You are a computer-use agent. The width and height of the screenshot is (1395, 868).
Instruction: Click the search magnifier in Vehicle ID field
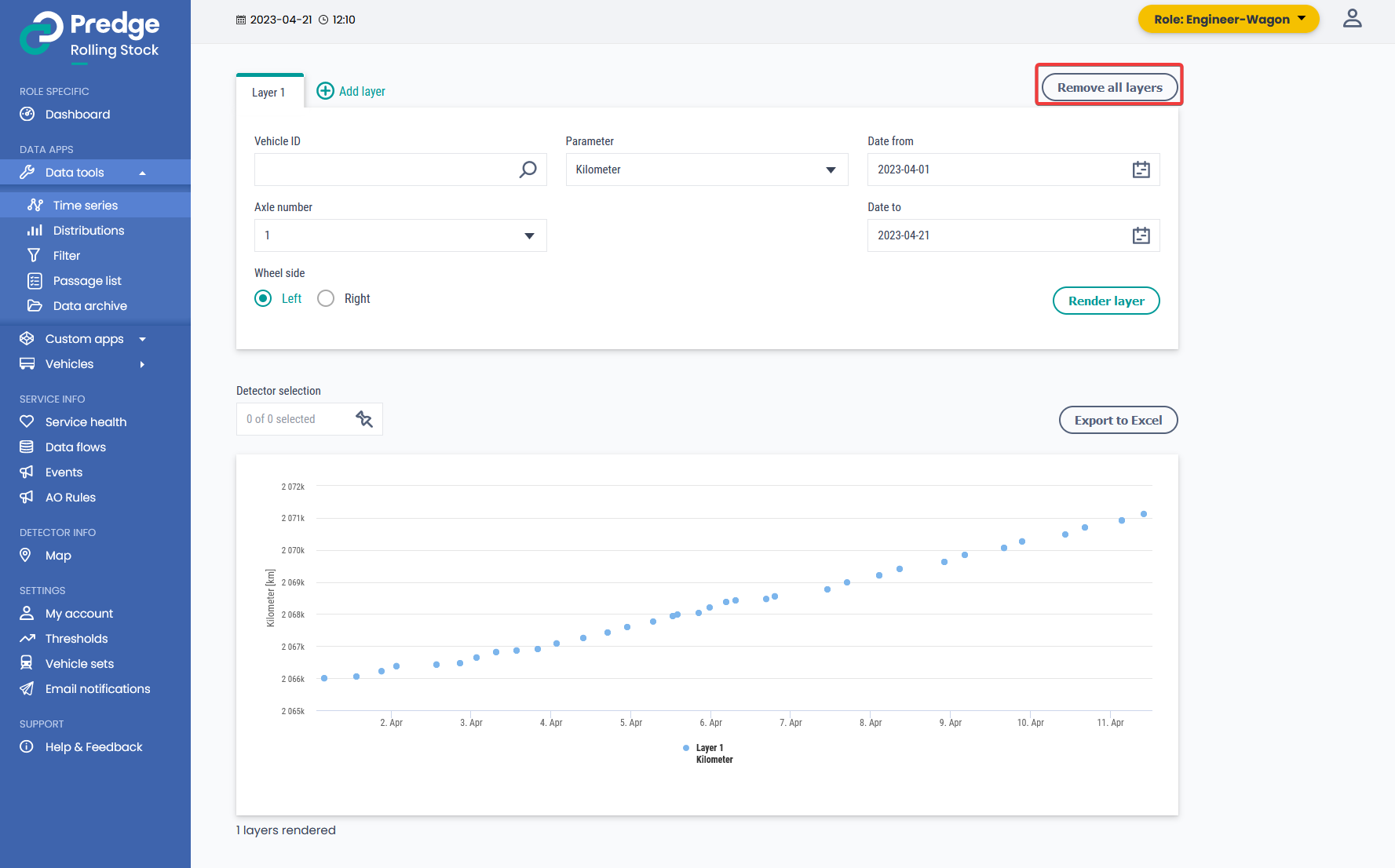click(x=528, y=170)
